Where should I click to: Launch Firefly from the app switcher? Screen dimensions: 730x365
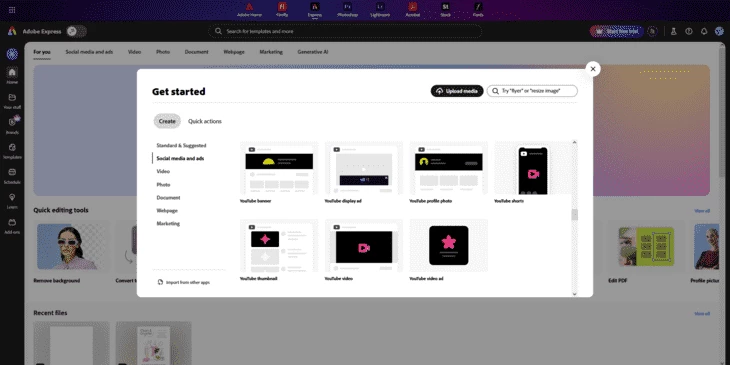(x=282, y=10)
